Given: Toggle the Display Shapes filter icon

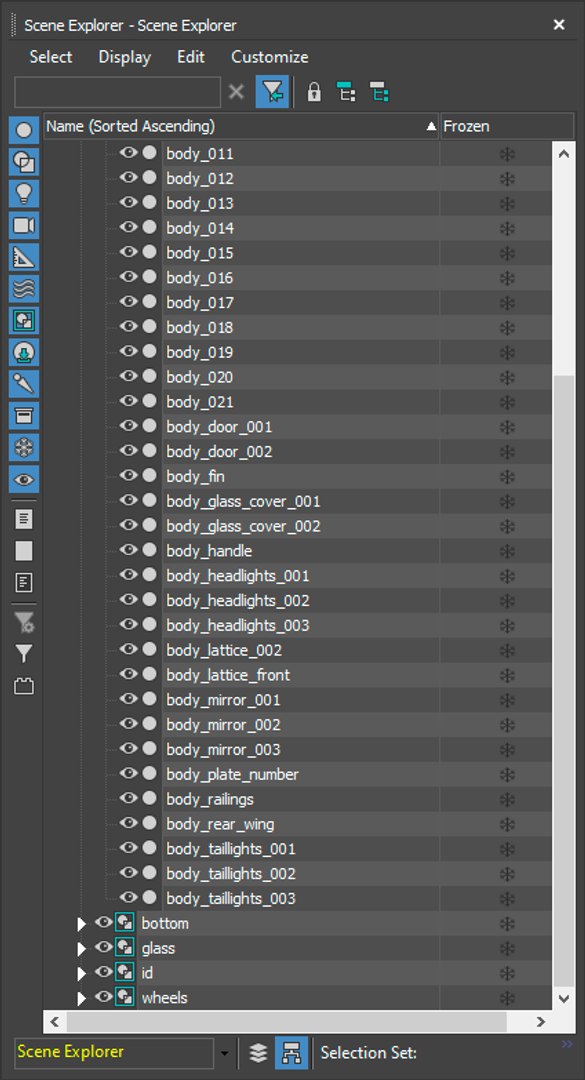Looking at the screenshot, I should (x=24, y=162).
